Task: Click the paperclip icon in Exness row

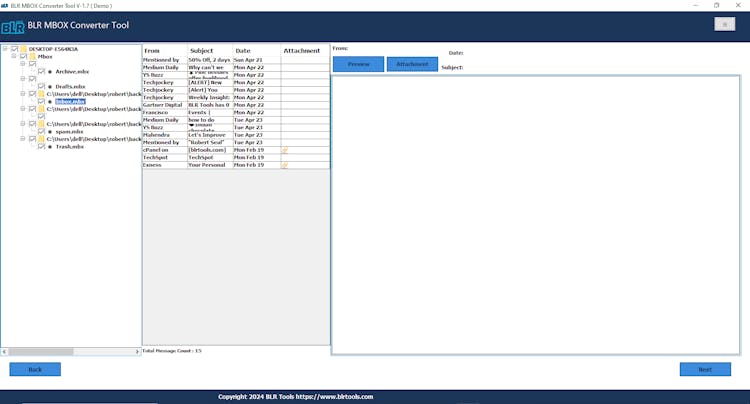Action: click(x=285, y=165)
